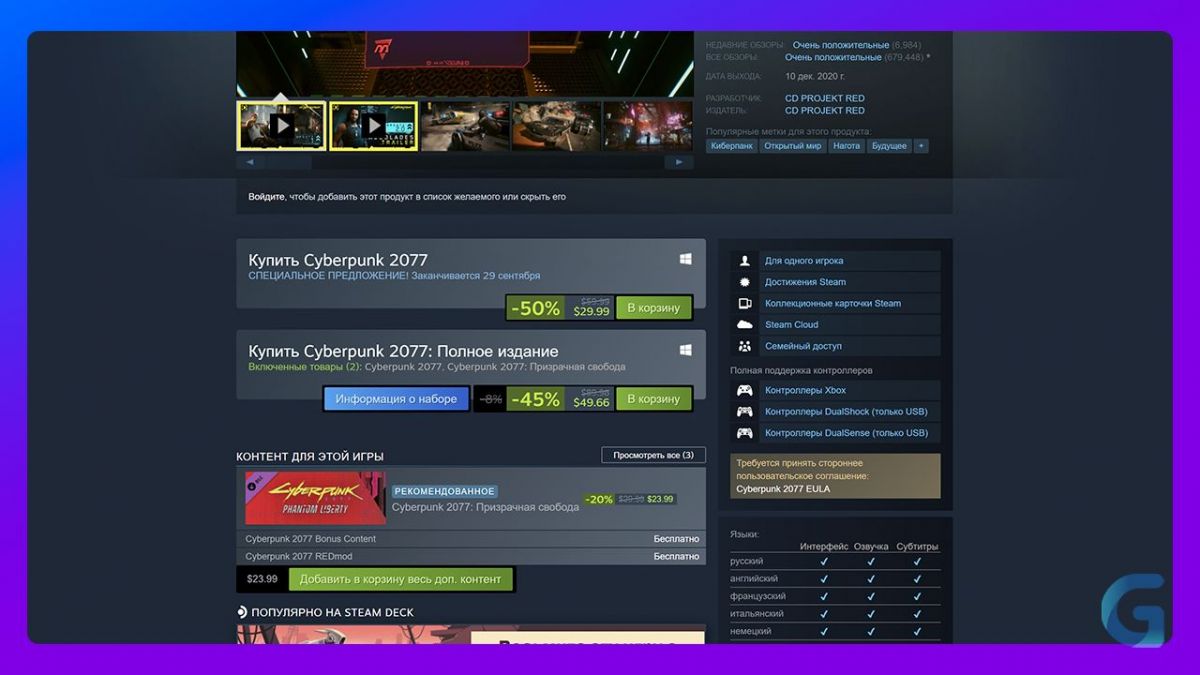This screenshot has height=675, width=1200.
Task: Click the Steam Cloud icon
Action: coord(745,324)
